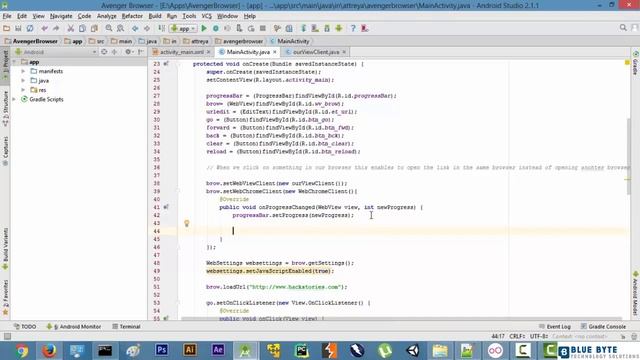This screenshot has width=640, height=360.
Task: Open the app run configuration dropdown
Action: click(x=183, y=29)
